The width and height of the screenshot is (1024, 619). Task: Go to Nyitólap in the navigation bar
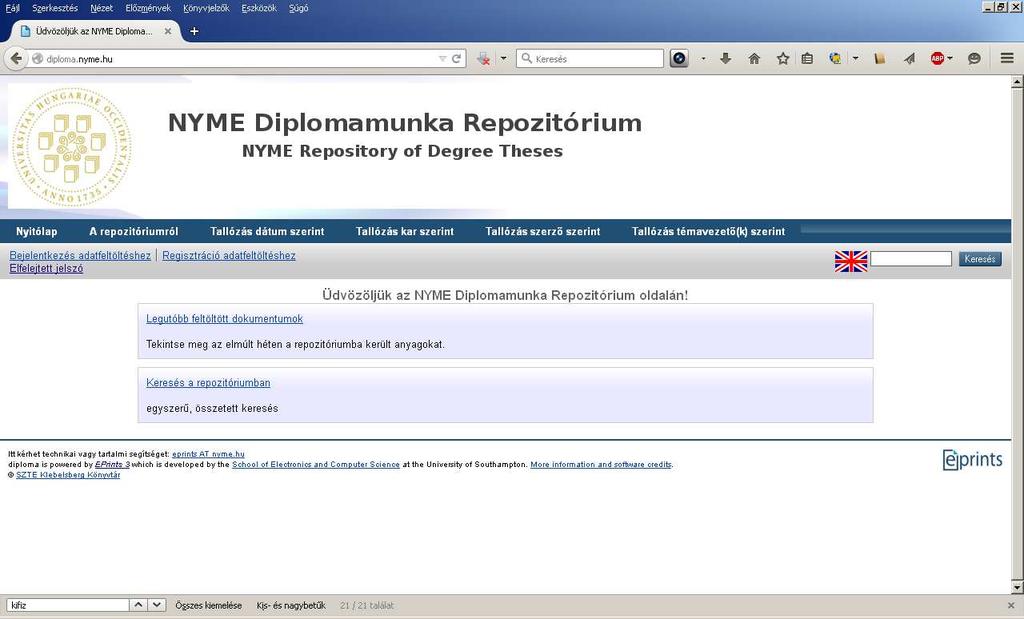pyautogui.click(x=37, y=231)
